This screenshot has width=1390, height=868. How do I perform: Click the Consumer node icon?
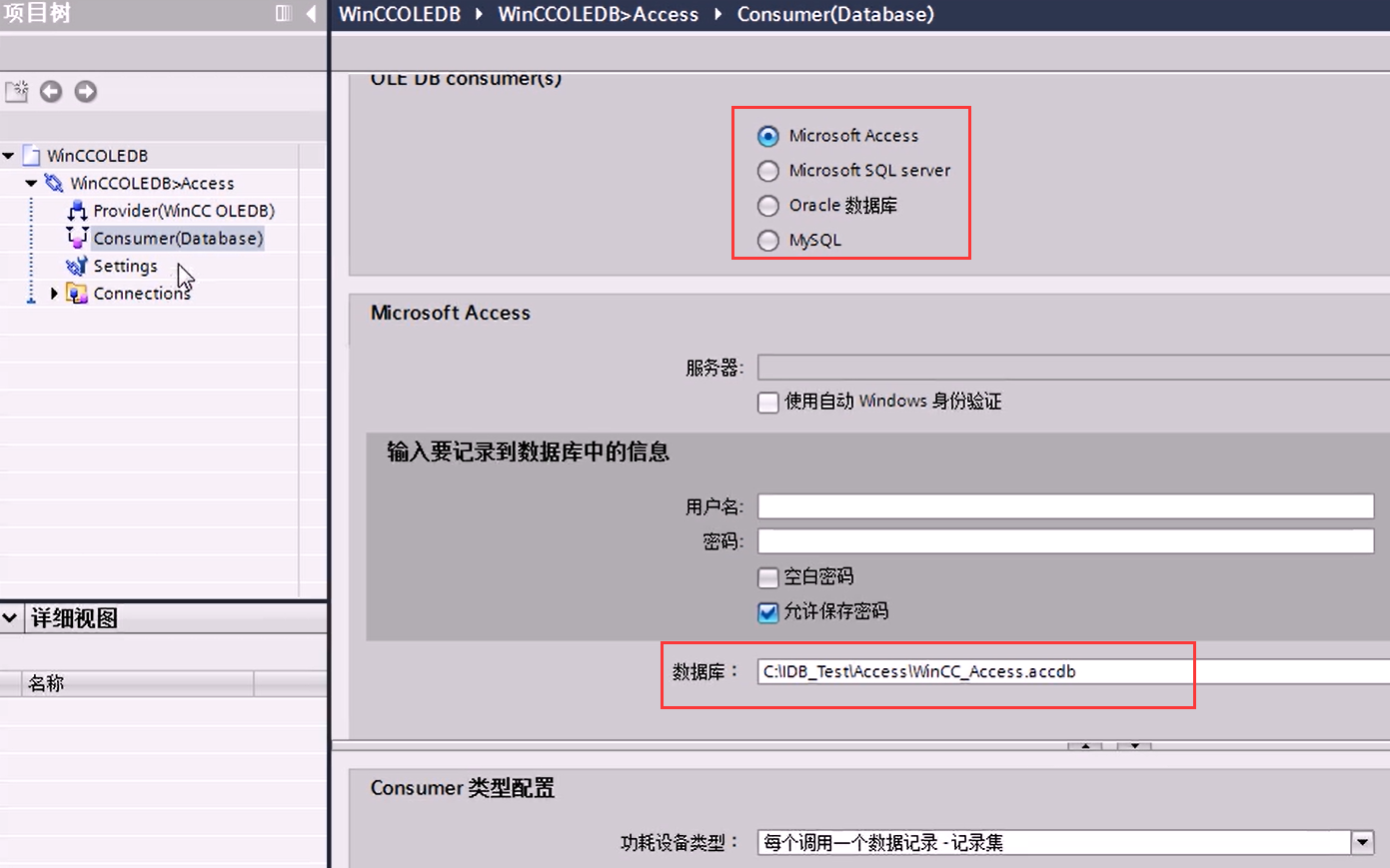pyautogui.click(x=77, y=238)
